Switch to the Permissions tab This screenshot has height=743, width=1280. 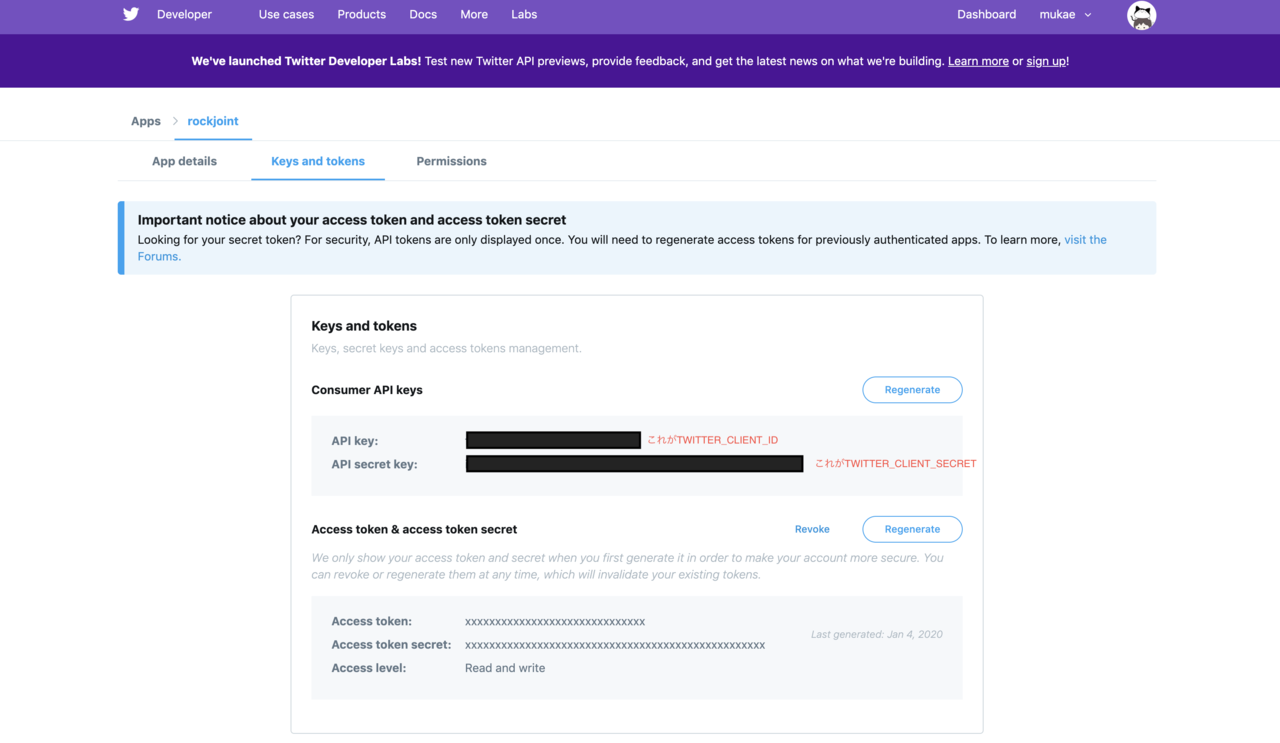(451, 161)
